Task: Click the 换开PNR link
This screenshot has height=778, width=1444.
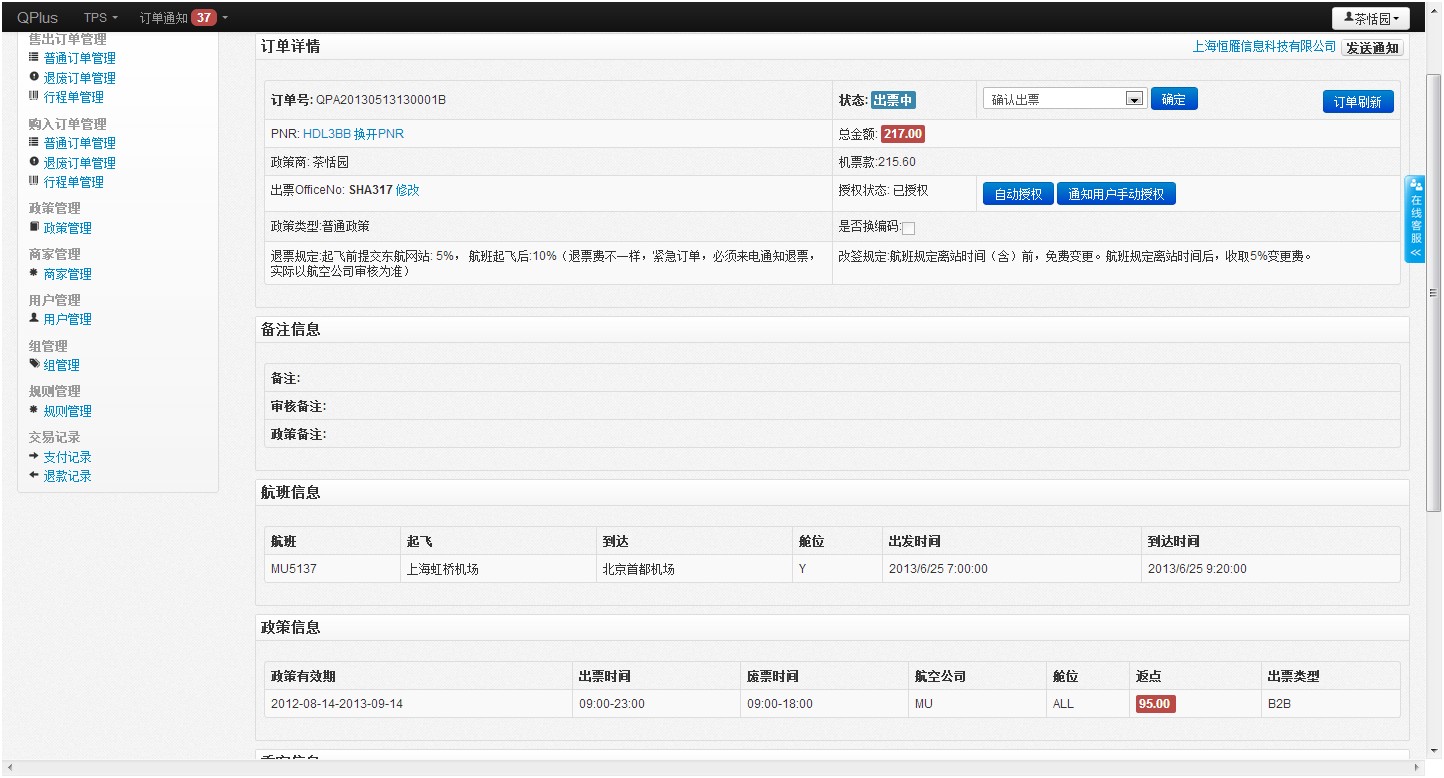Action: click(x=379, y=134)
